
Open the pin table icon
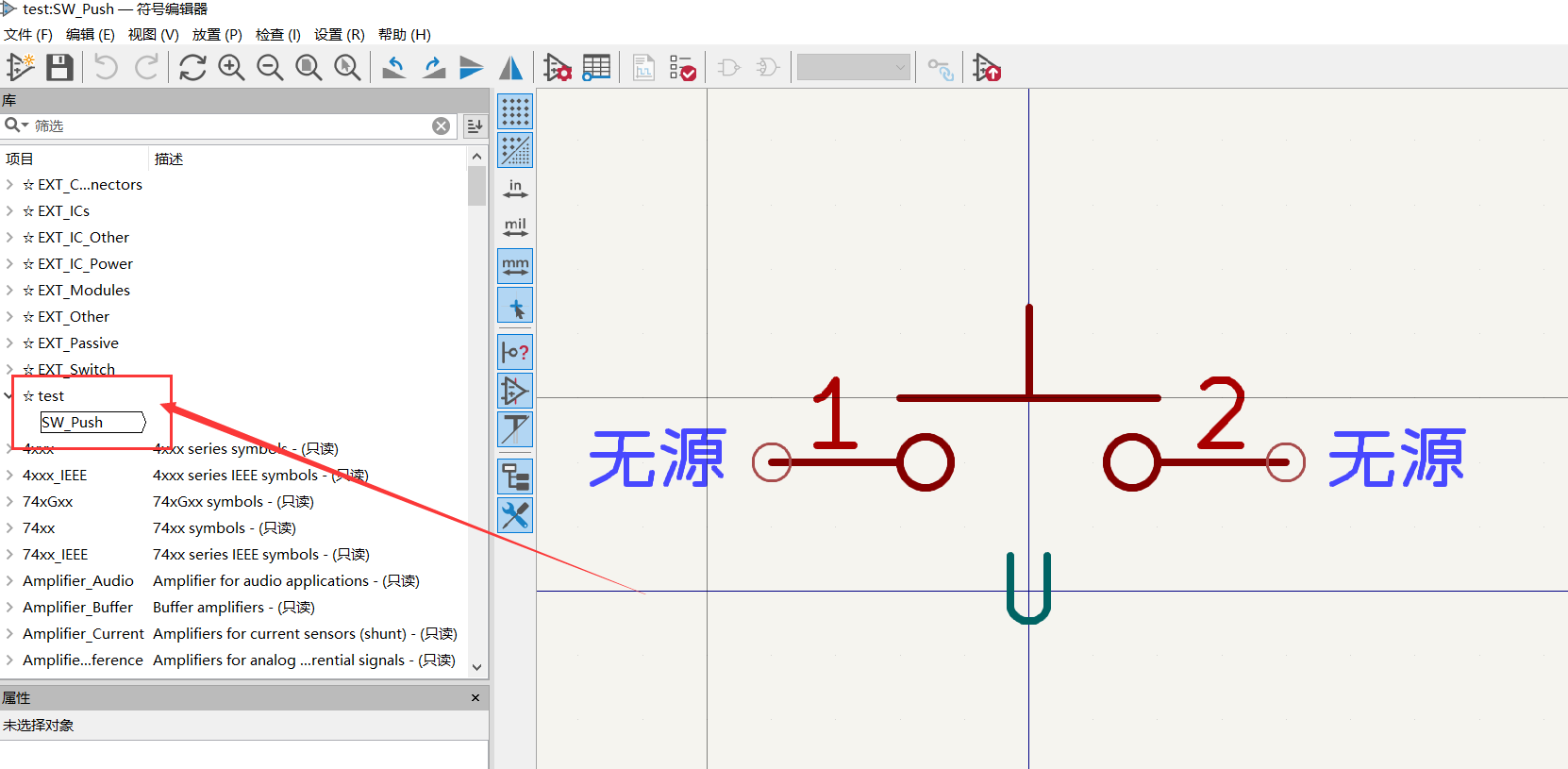click(596, 68)
